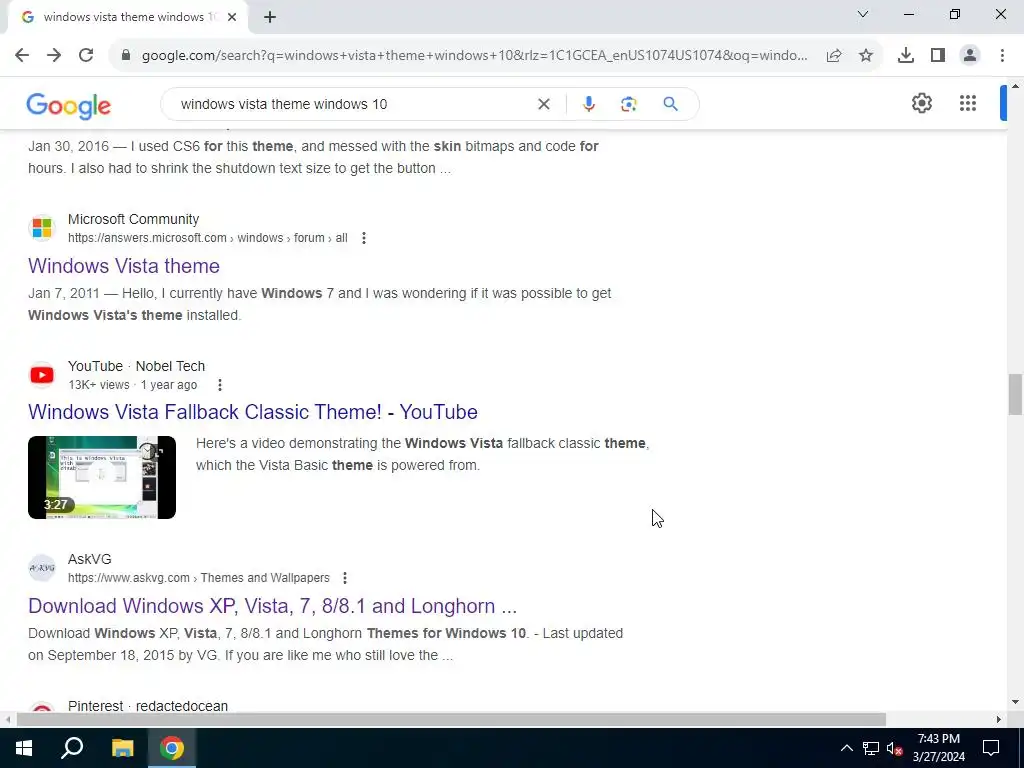Click Pinterest · redactedocean source text
Viewport: 1024px width, 768px height.
[x=148, y=706]
